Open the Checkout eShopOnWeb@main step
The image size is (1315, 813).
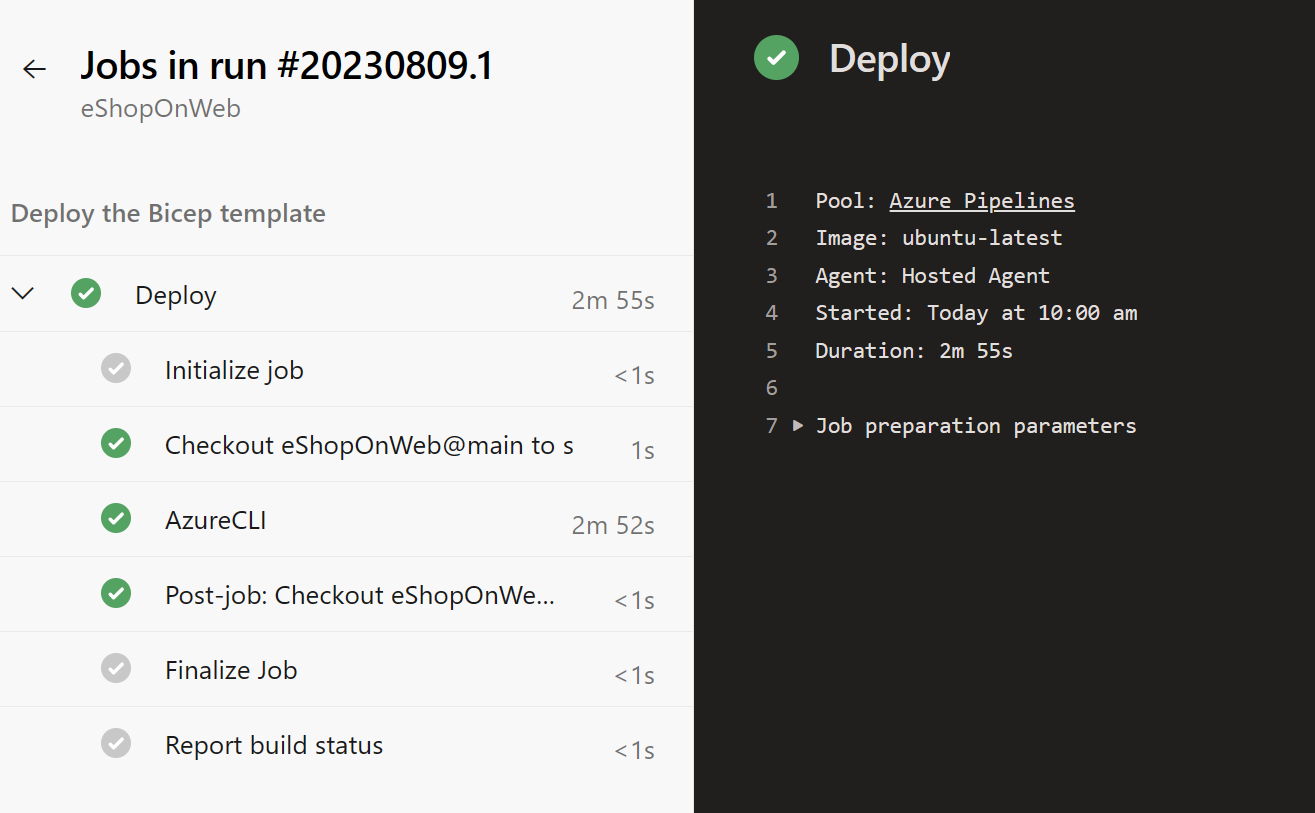[x=346, y=444]
